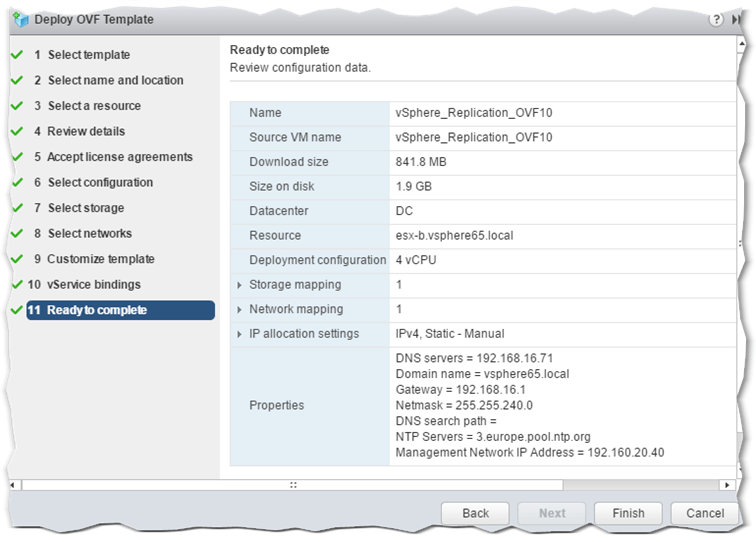This screenshot has height=542, width=756.
Task: Click the Management Network IP Address line
Action: tap(530, 453)
